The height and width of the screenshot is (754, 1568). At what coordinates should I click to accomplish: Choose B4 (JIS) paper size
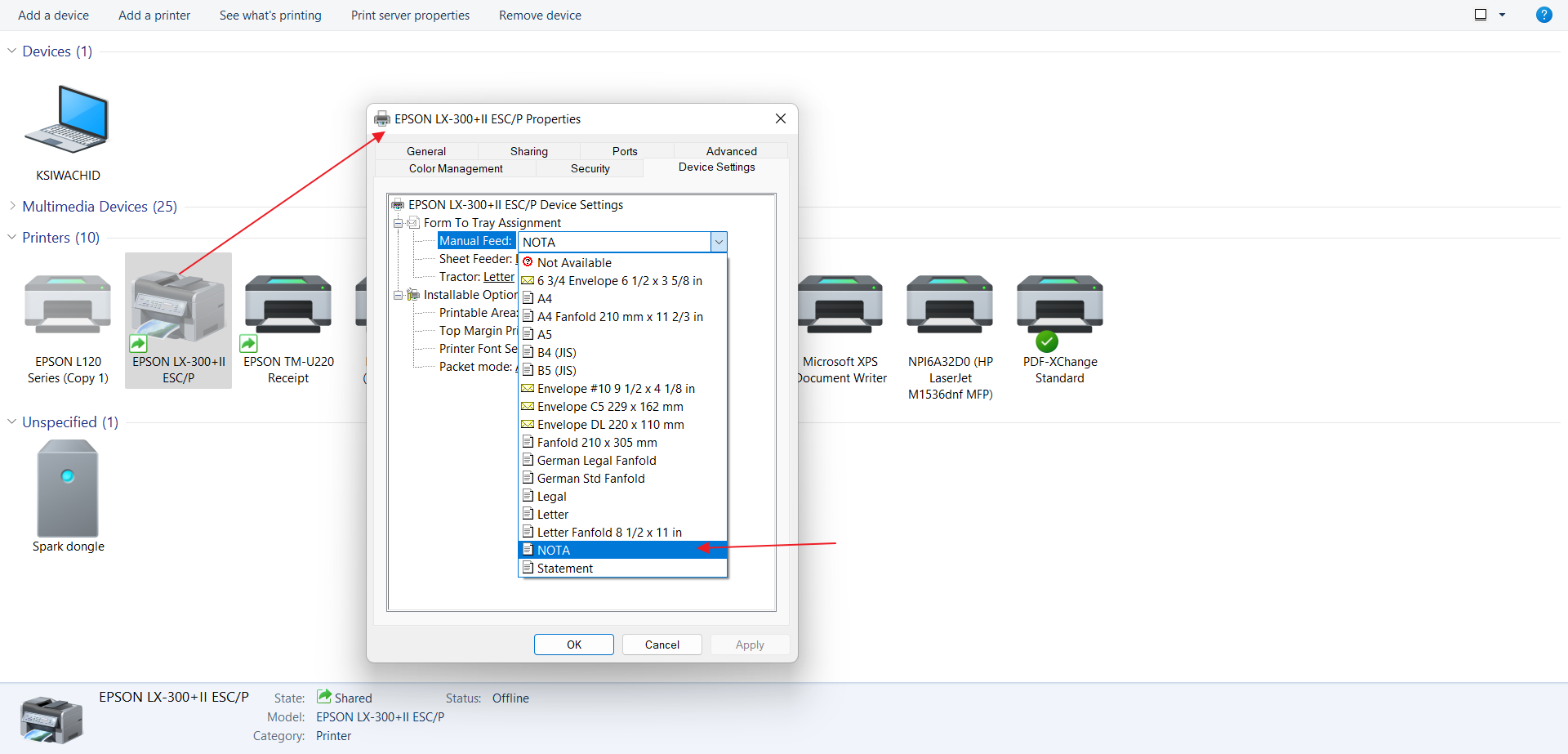point(622,353)
